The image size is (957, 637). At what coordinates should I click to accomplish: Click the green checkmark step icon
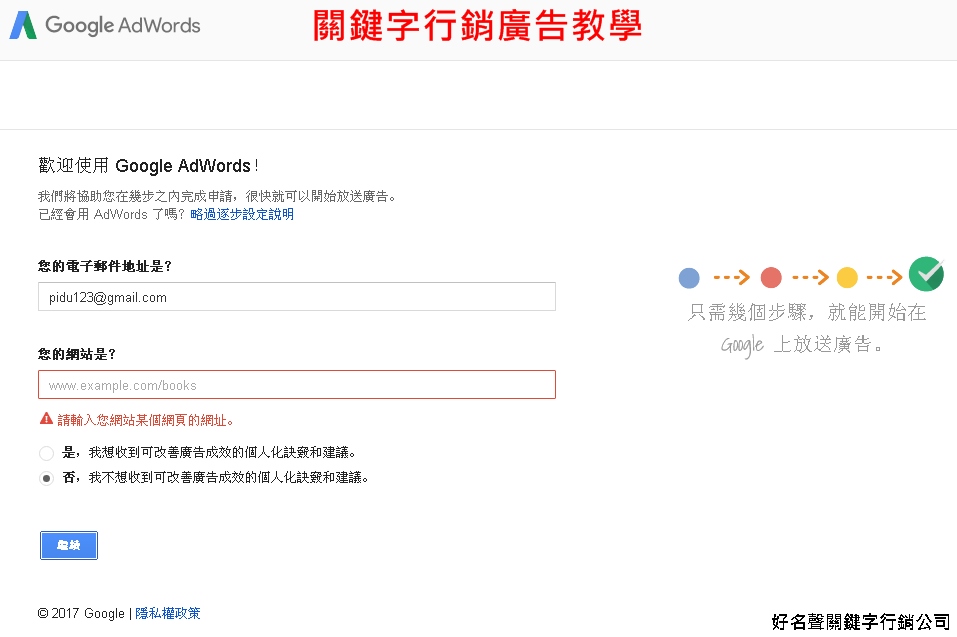tap(926, 274)
